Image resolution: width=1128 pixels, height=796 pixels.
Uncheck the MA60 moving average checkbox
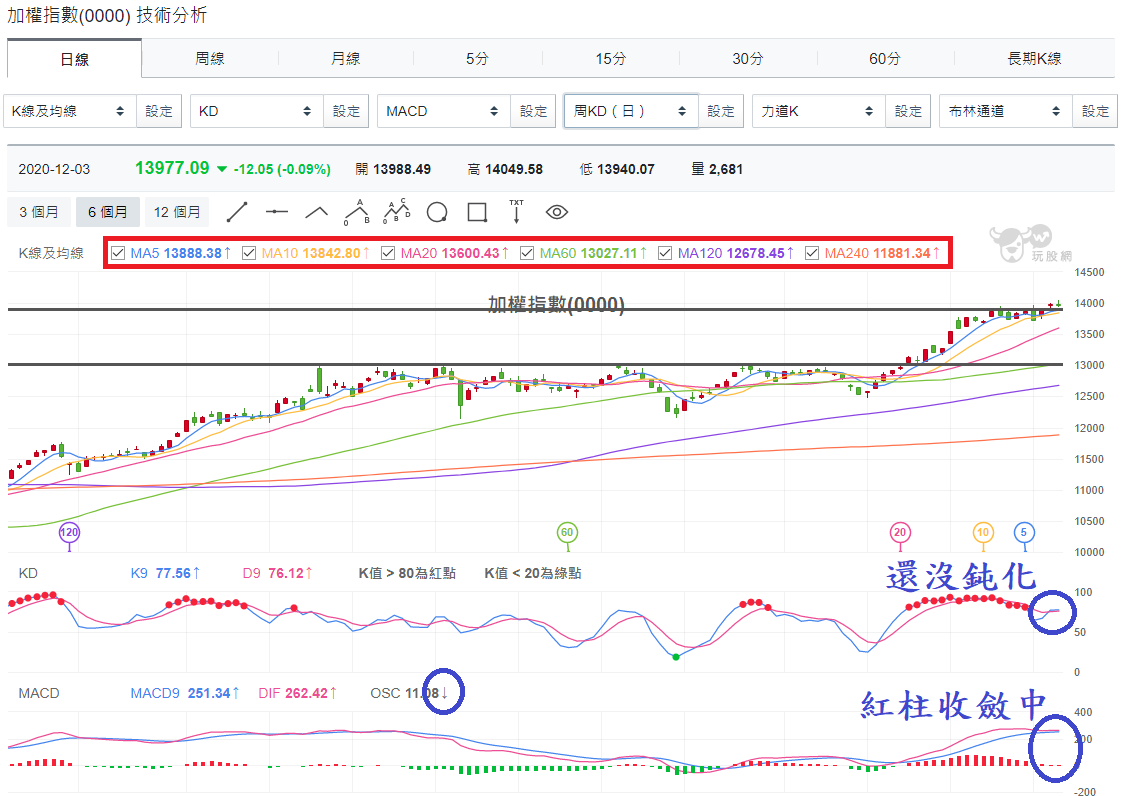pyautogui.click(x=527, y=253)
